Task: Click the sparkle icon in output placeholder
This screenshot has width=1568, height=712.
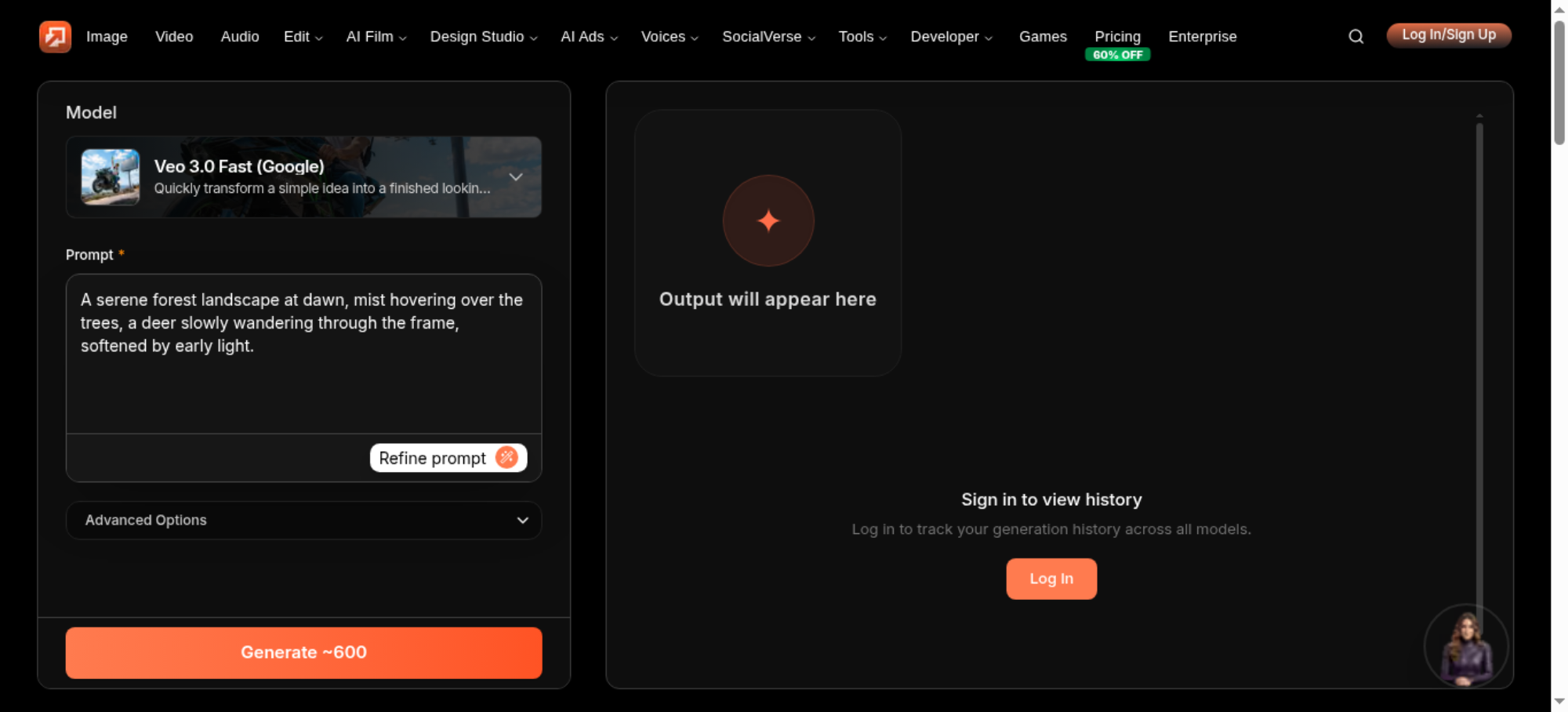Action: tap(768, 220)
